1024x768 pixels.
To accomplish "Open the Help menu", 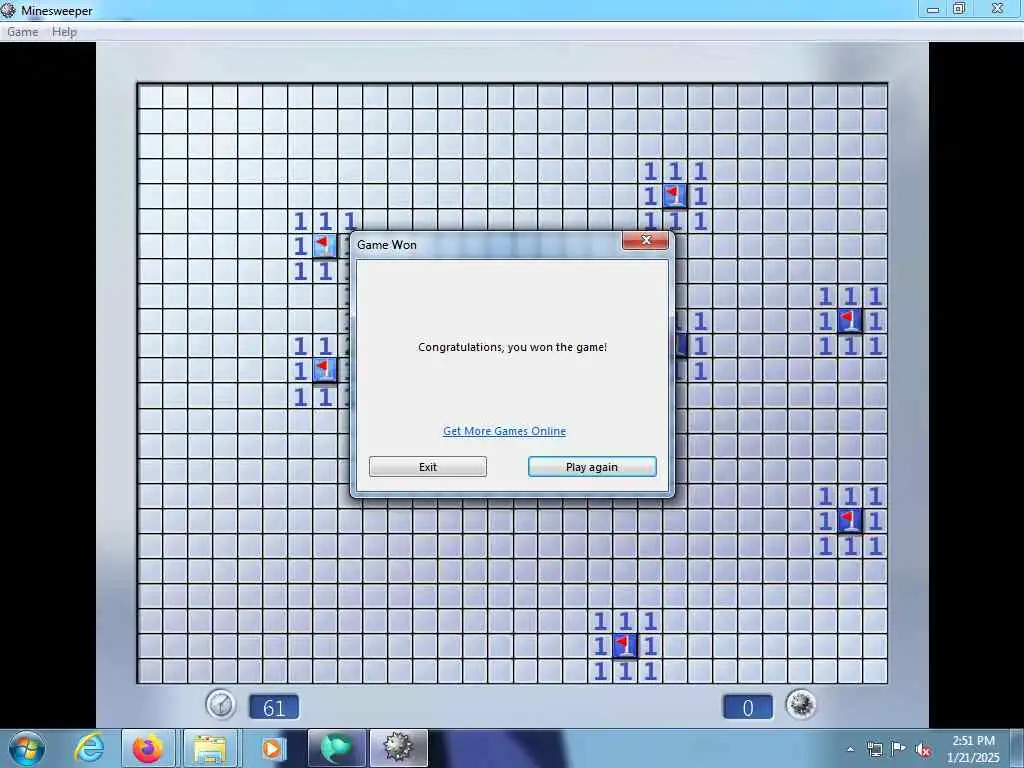I will pyautogui.click(x=64, y=31).
